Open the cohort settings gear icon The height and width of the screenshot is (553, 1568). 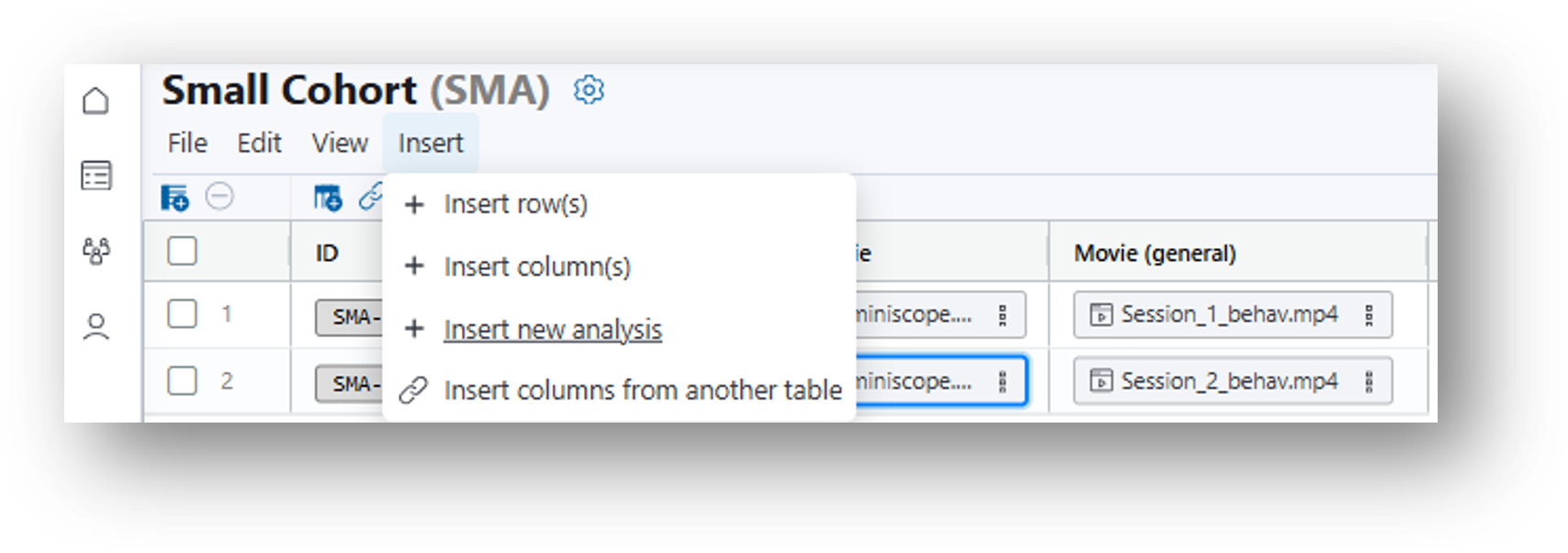(x=588, y=90)
